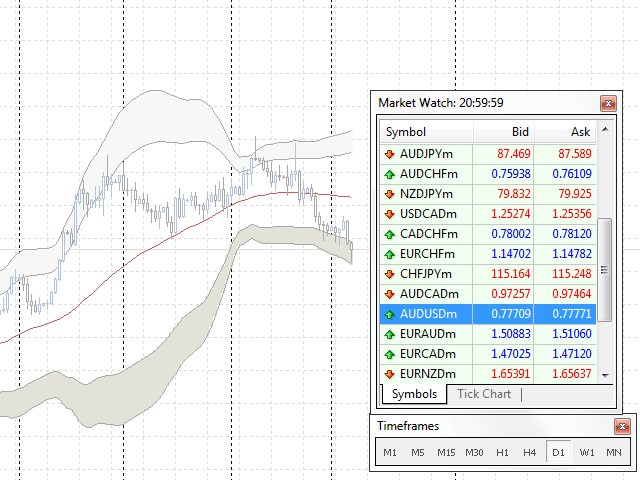This screenshot has width=640, height=480.
Task: Click the red arrow icon next to USDCADm
Action: point(390,214)
